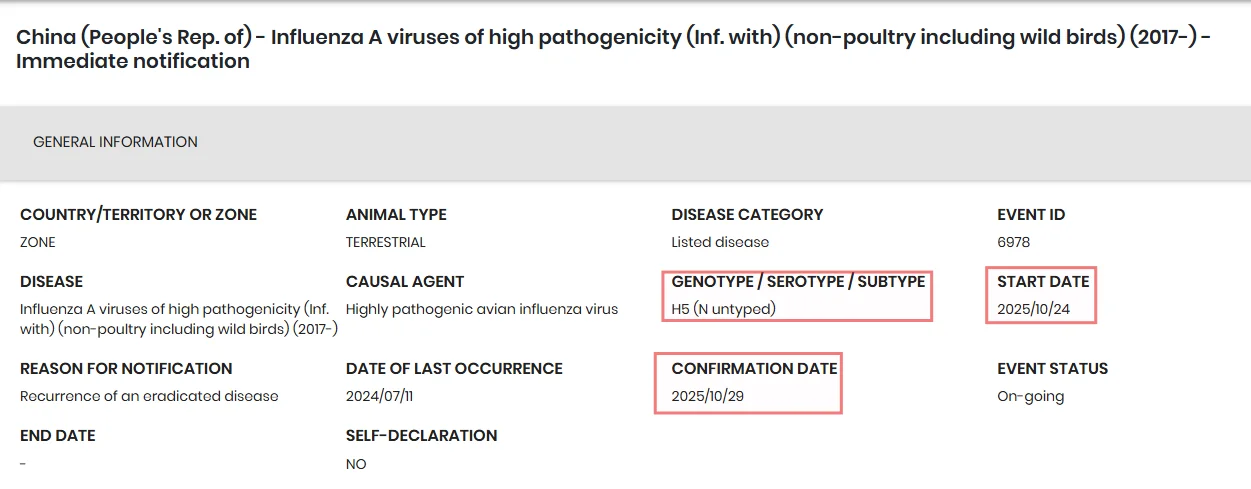The width and height of the screenshot is (1251, 489).
Task: Click the COUNTRY/TERRITORY OR ZONE value ZONE
Action: (37, 242)
